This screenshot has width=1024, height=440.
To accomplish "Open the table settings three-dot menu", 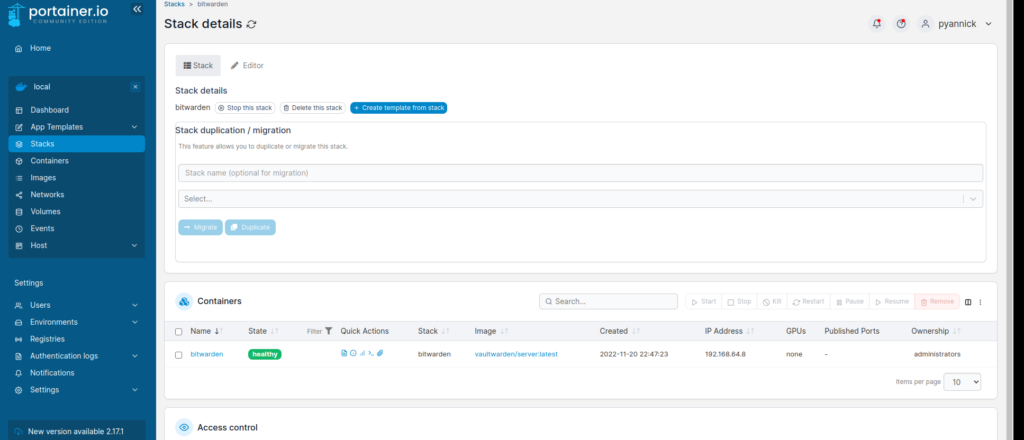I will [980, 302].
